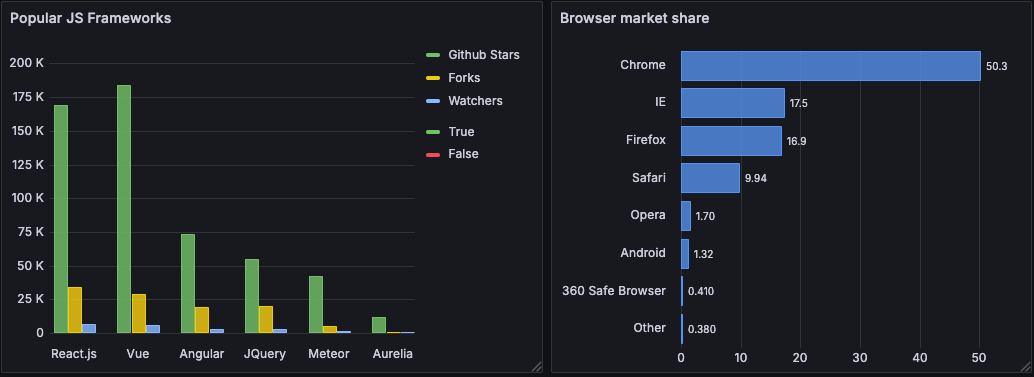The width and height of the screenshot is (1034, 377).
Task: Open the Browser market share panel title
Action: [634, 18]
